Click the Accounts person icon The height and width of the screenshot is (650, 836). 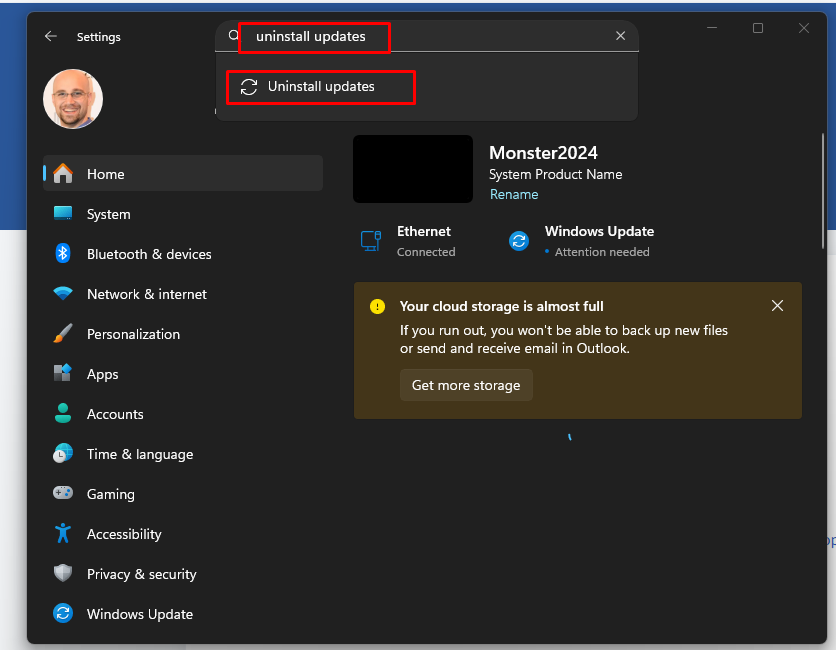point(63,413)
